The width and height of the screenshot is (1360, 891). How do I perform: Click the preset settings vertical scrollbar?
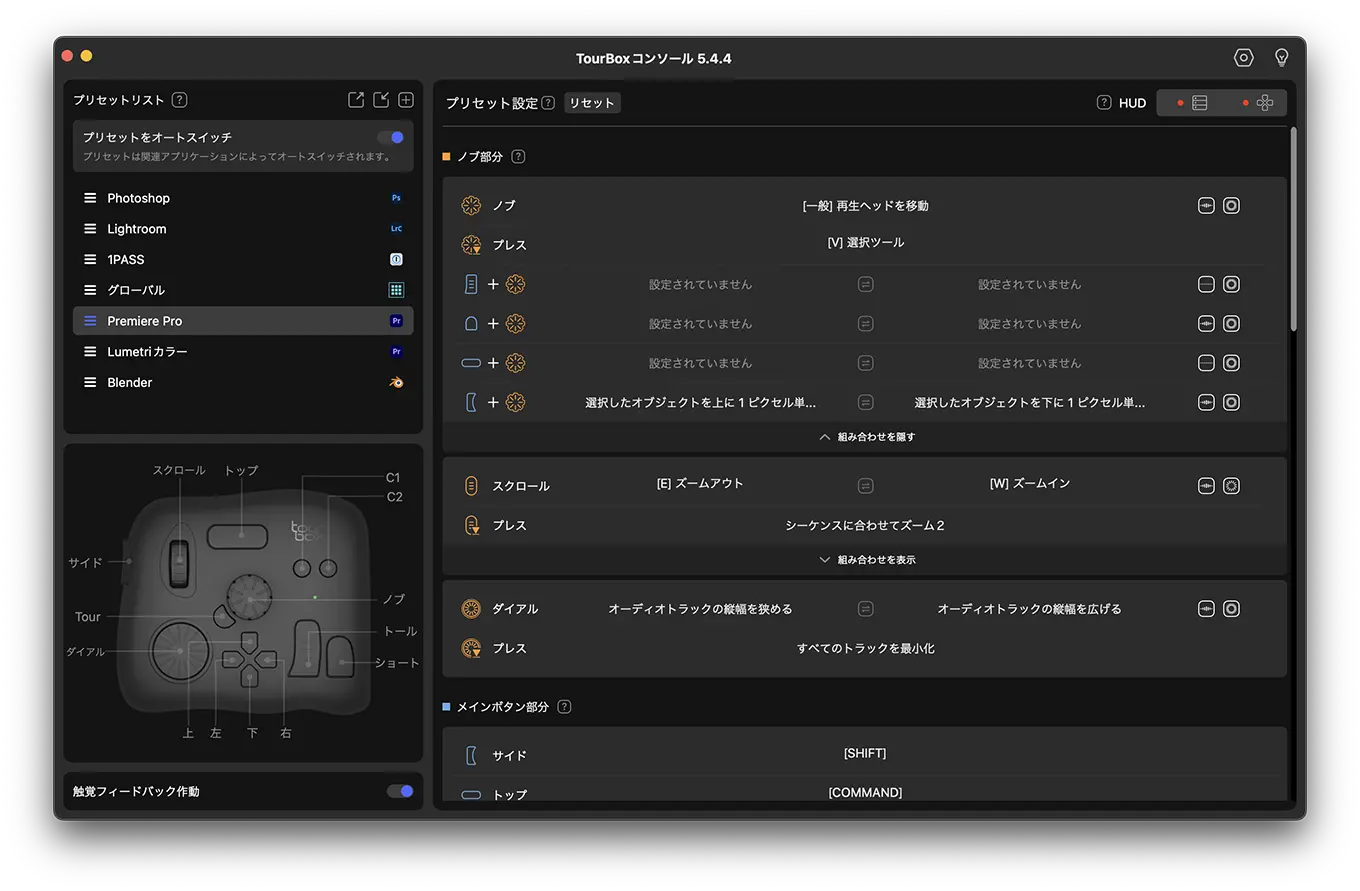tap(1293, 229)
